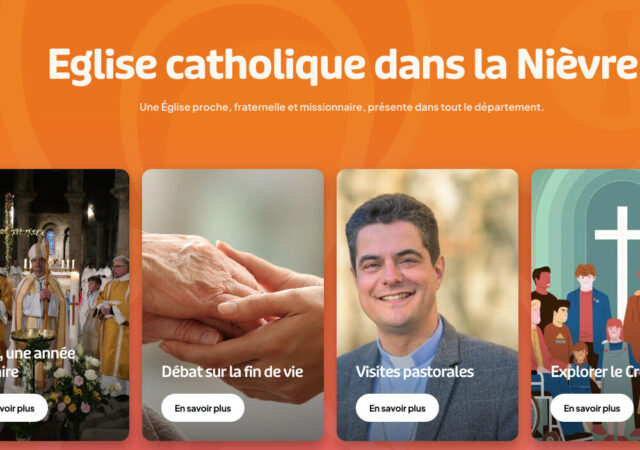Viewport: 640px width, 450px height.
Task: Click the flower-decorated cross in the church photo
Action: pos(10,231)
